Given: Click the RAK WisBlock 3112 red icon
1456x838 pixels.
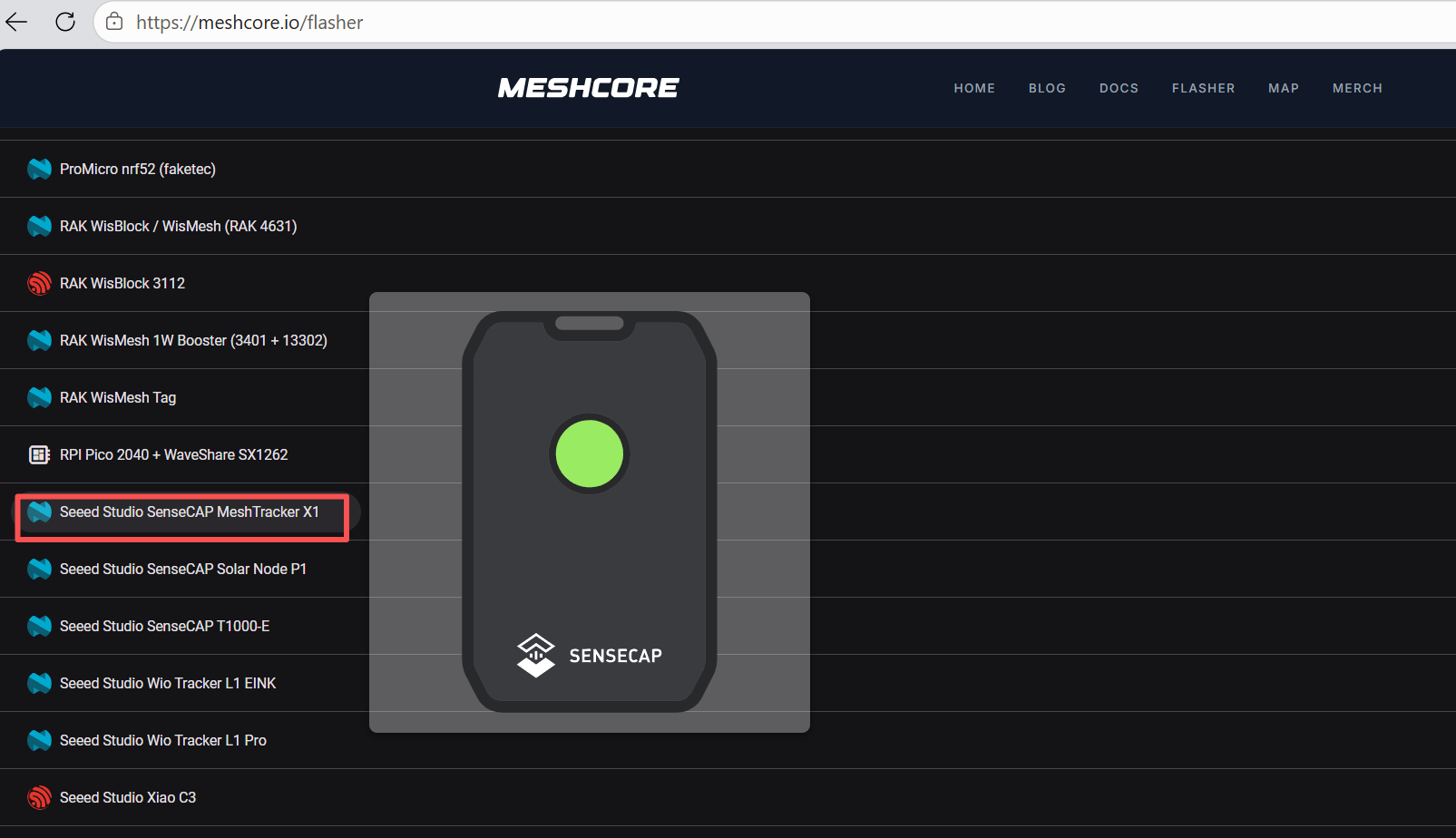Looking at the screenshot, I should pos(39,283).
